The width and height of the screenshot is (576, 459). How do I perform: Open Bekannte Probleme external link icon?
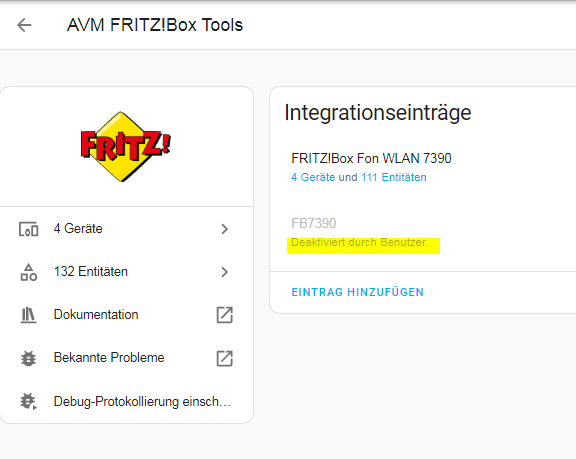(224, 358)
